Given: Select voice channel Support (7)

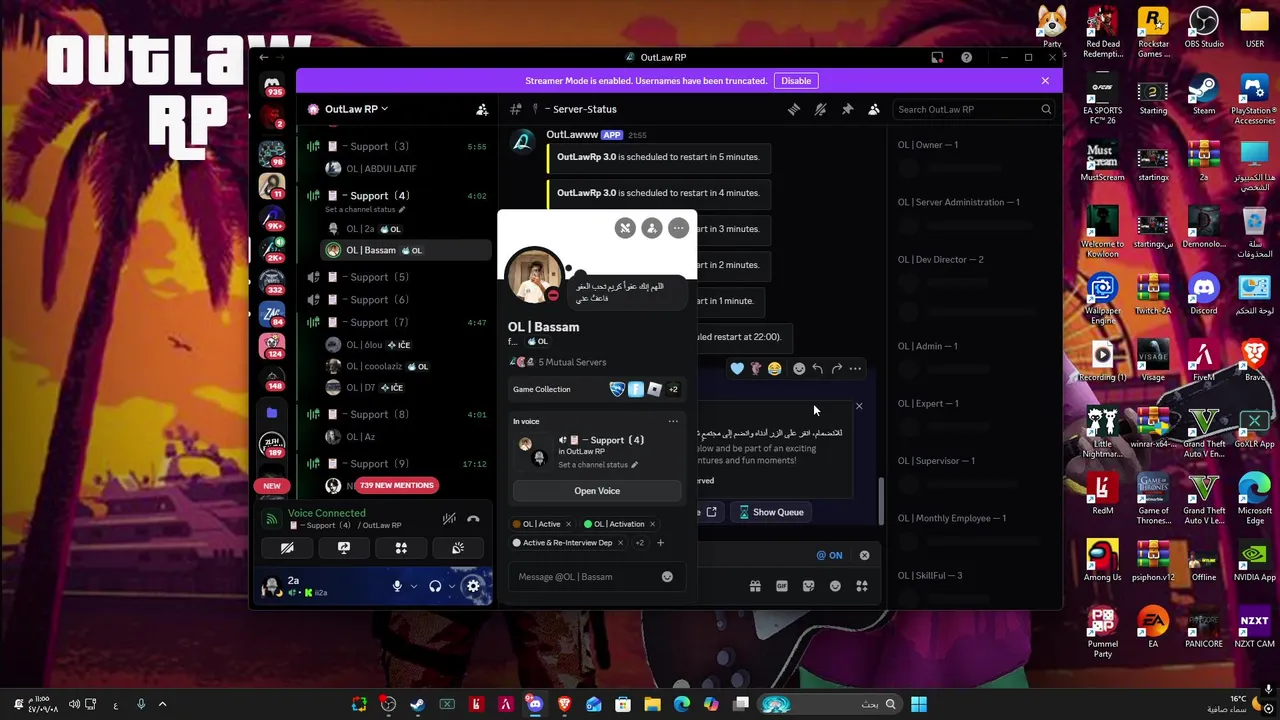Looking at the screenshot, I should click(x=397, y=322).
